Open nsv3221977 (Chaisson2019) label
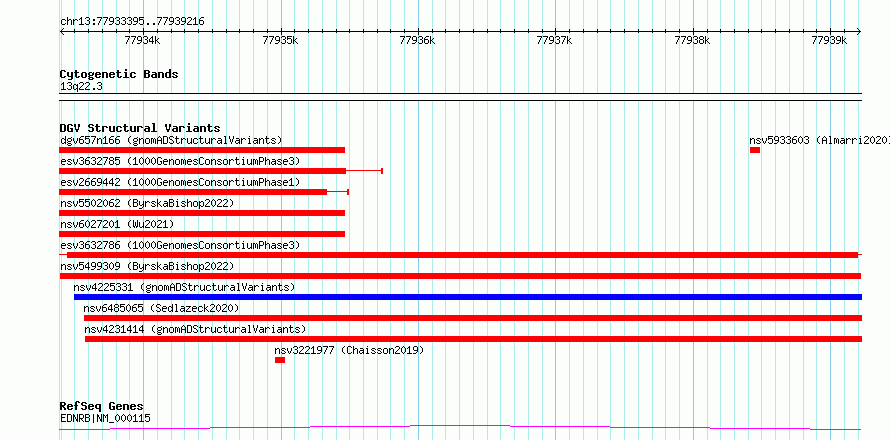 click(x=349, y=350)
